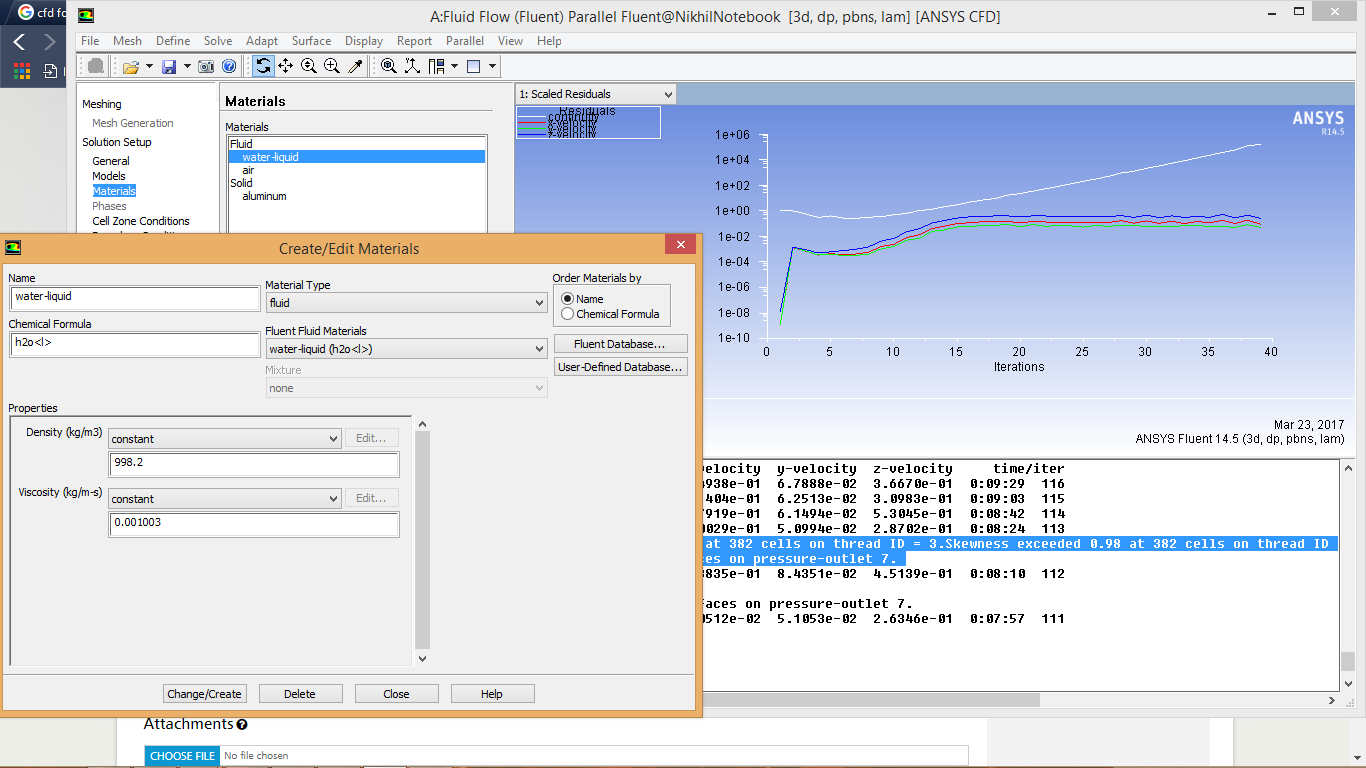Open the Fluent help icon
Viewport: 1366px width, 768px height.
[x=228, y=66]
